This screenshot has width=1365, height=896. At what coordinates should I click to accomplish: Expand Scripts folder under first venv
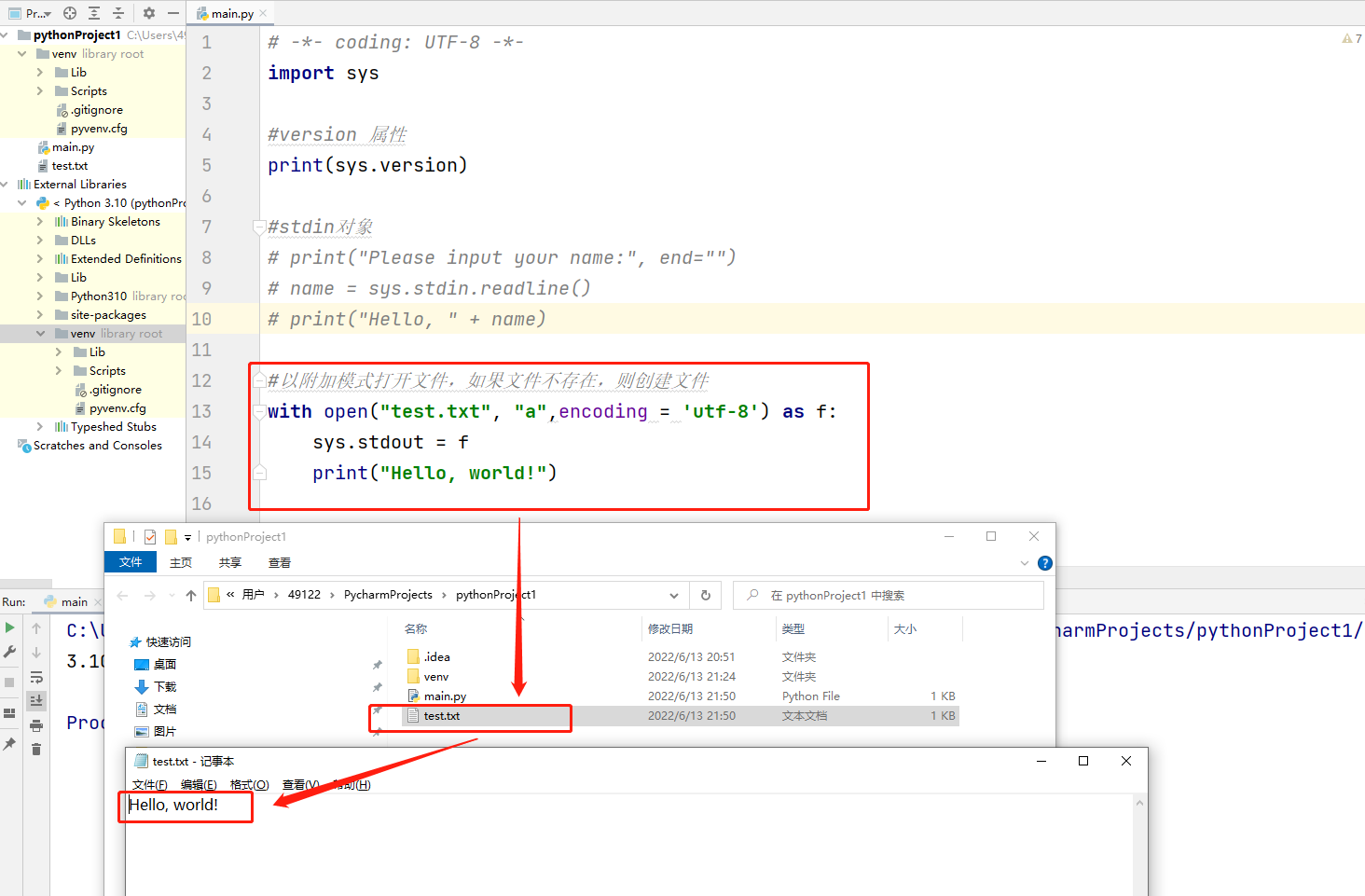point(40,91)
